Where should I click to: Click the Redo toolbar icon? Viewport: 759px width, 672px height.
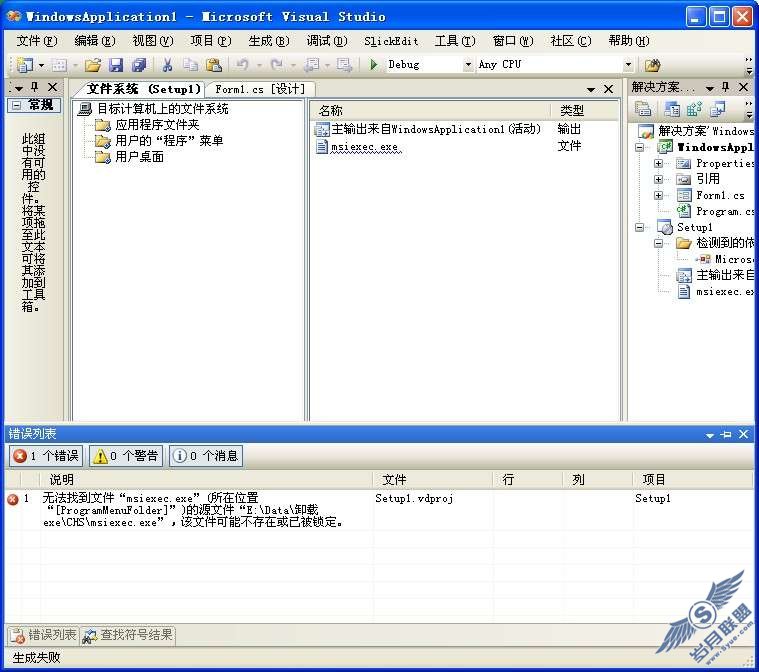point(276,64)
